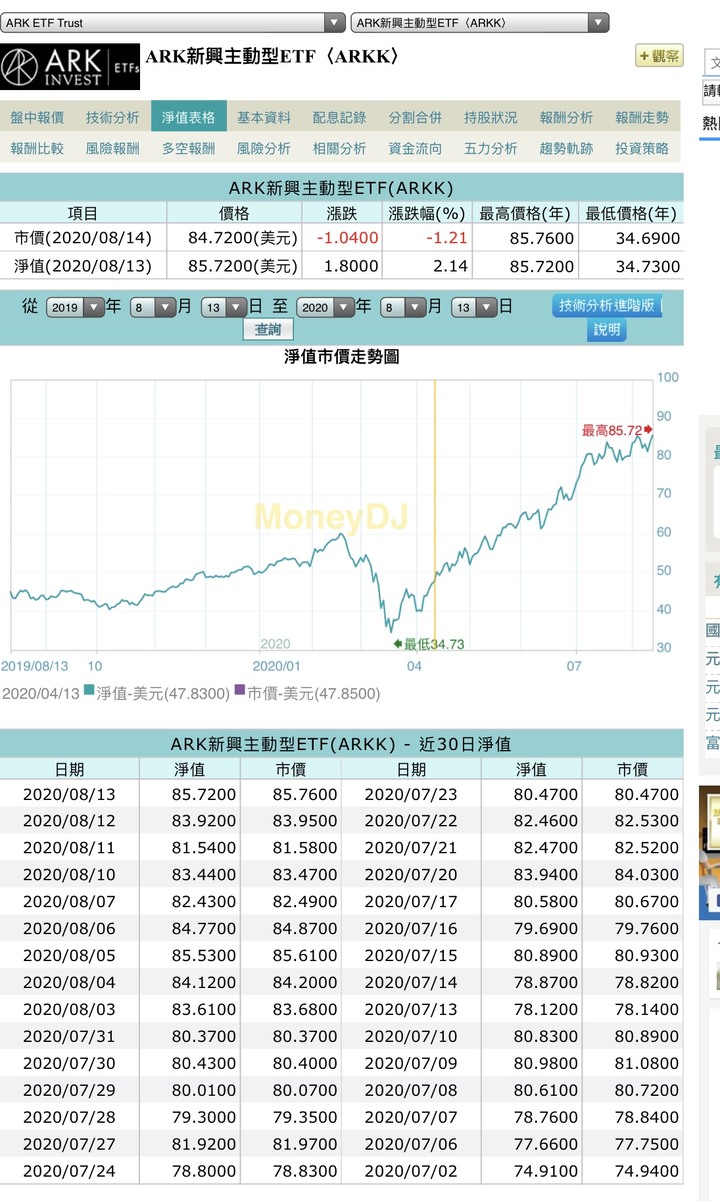Click the 最高85.72 marker on the chart
The image size is (720, 1201).
tap(616, 430)
